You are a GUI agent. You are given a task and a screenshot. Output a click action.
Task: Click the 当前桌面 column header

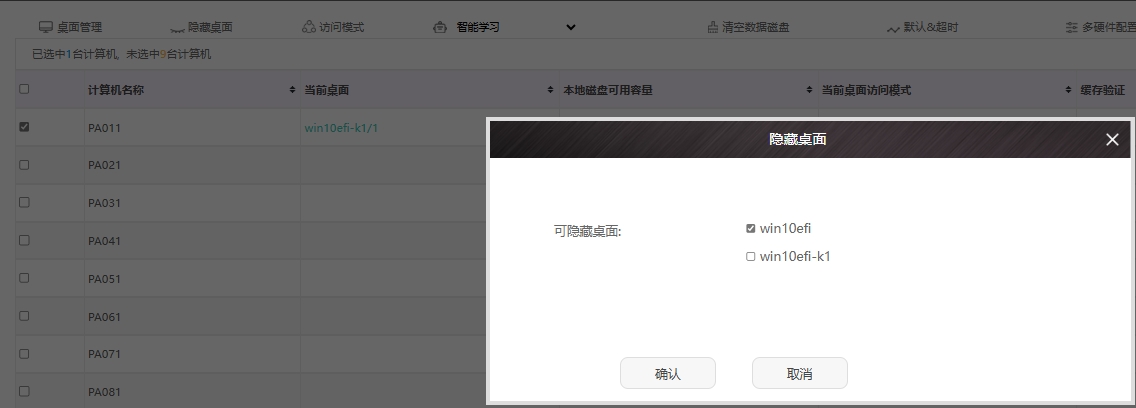tap(327, 90)
